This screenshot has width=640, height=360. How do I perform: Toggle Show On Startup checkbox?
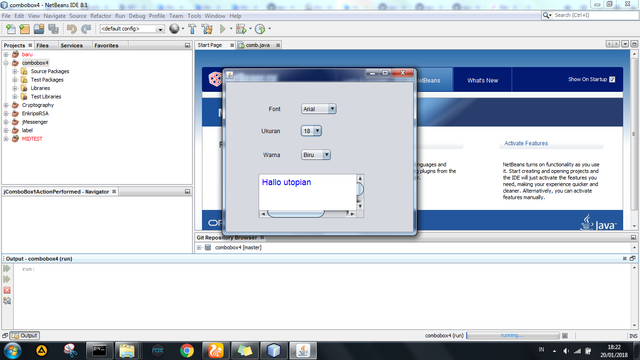point(612,80)
